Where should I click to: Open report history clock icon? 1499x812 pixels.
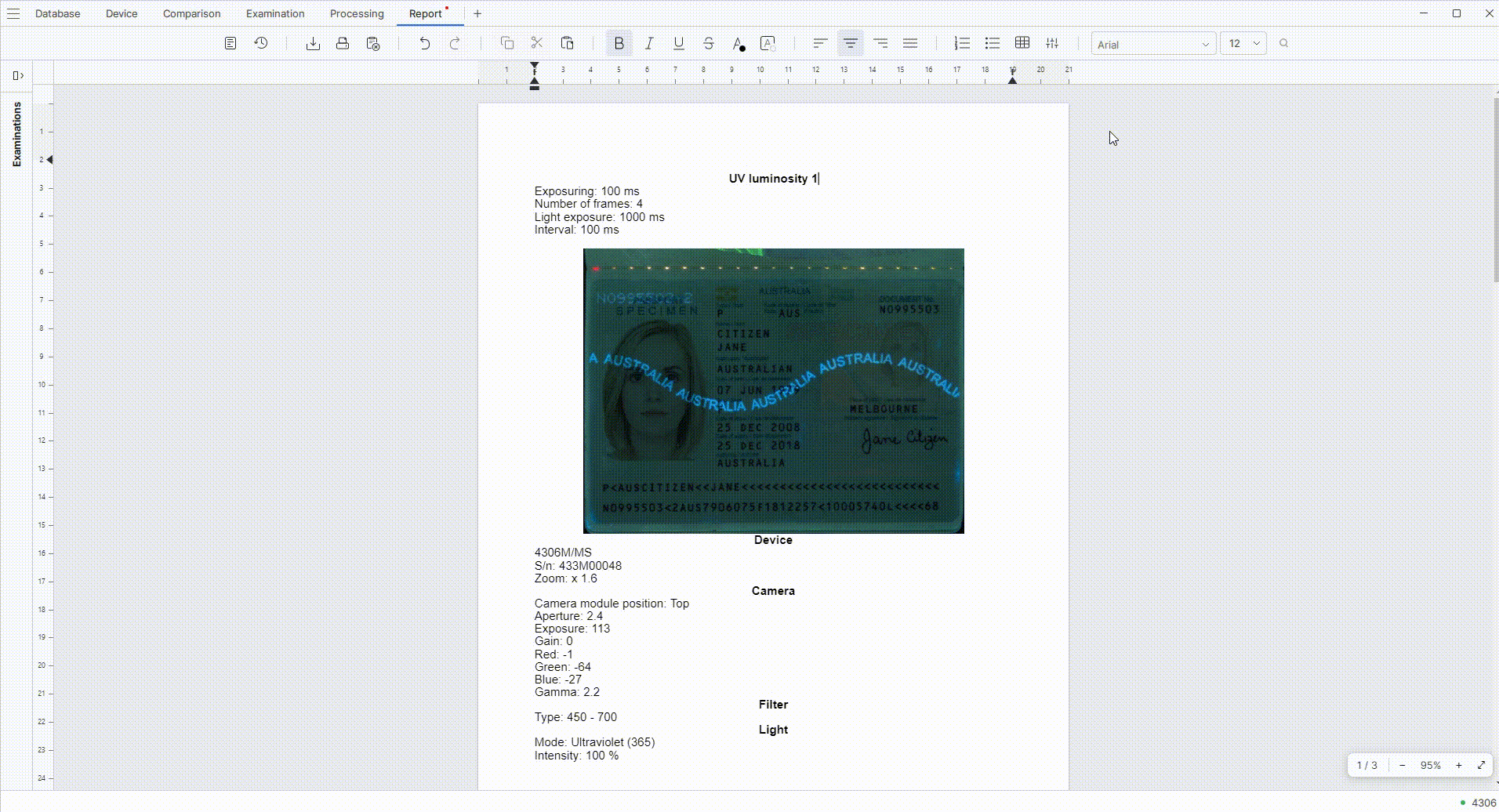pos(261,43)
